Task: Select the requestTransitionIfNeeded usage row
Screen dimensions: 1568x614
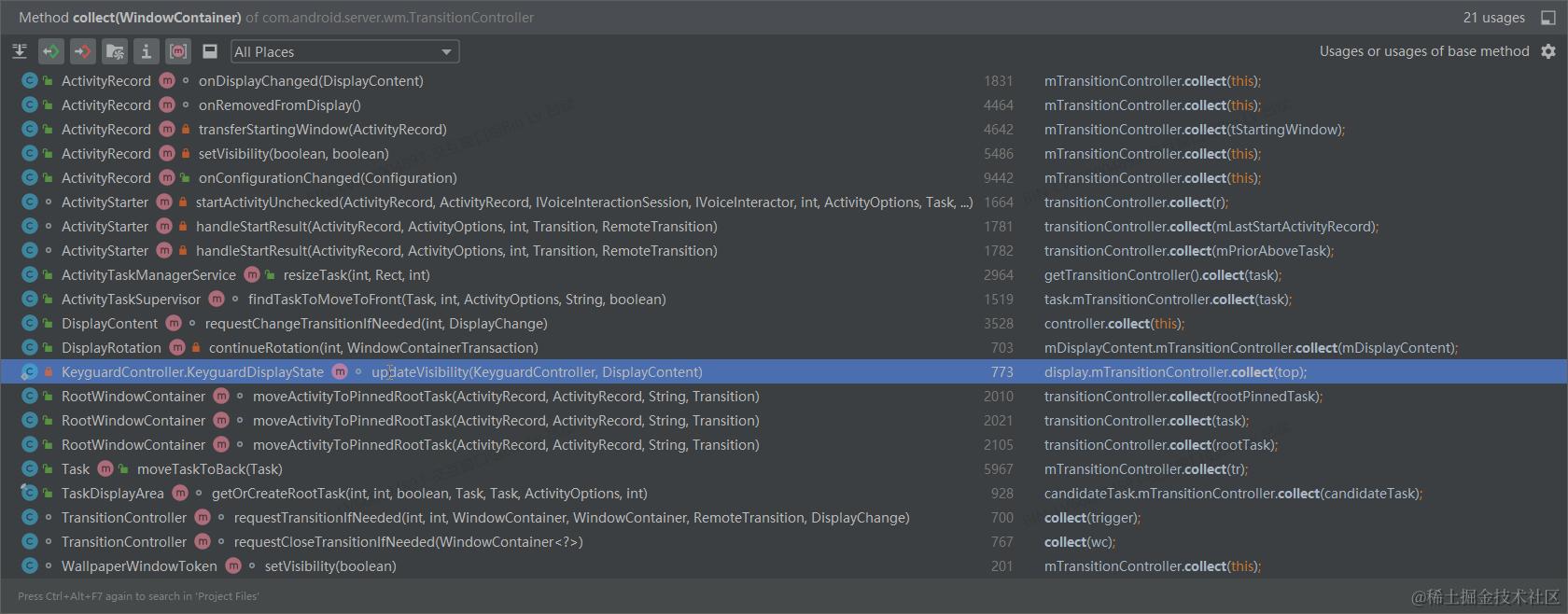Action: click(x=784, y=518)
